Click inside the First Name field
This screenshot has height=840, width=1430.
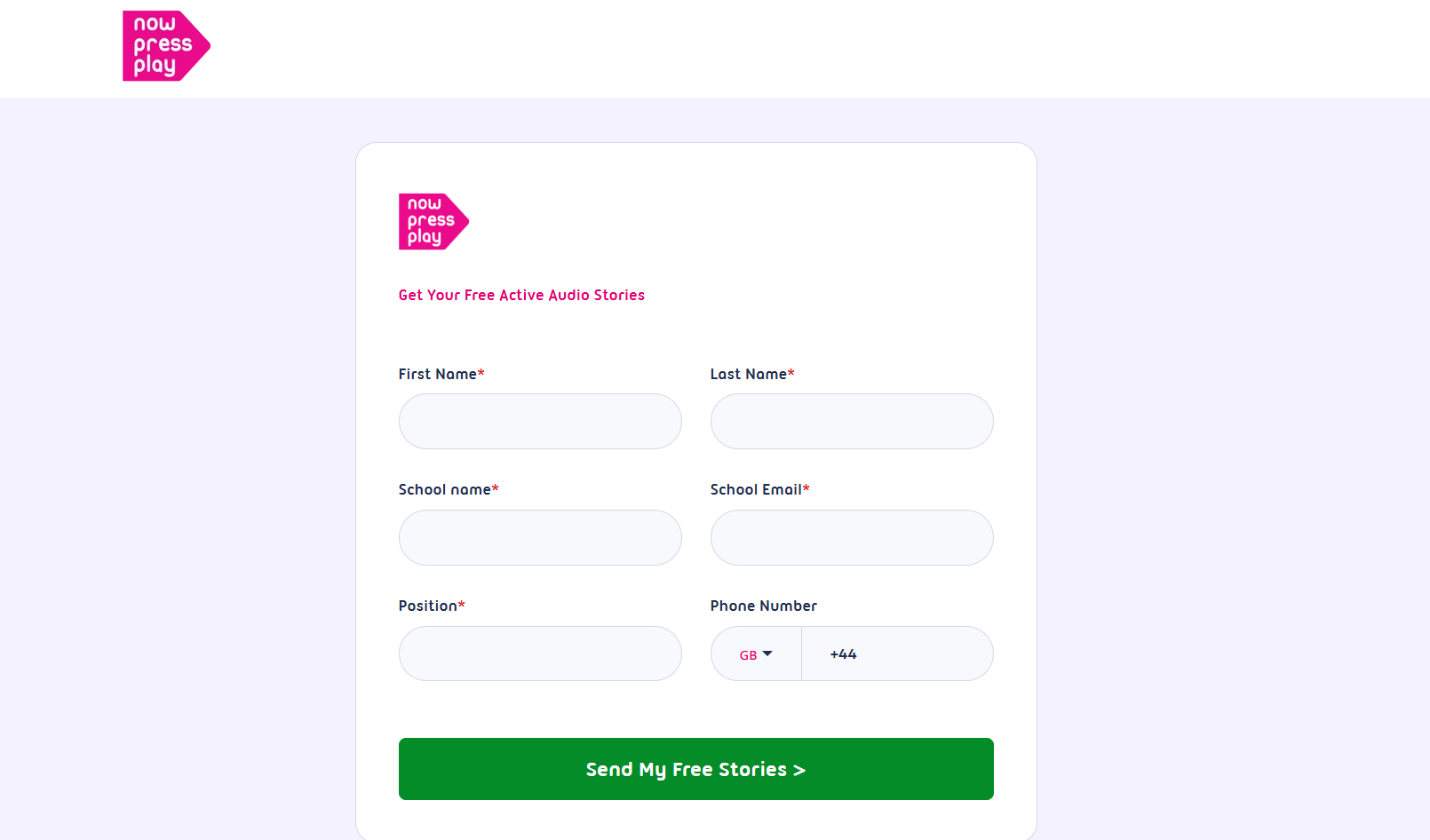point(539,421)
